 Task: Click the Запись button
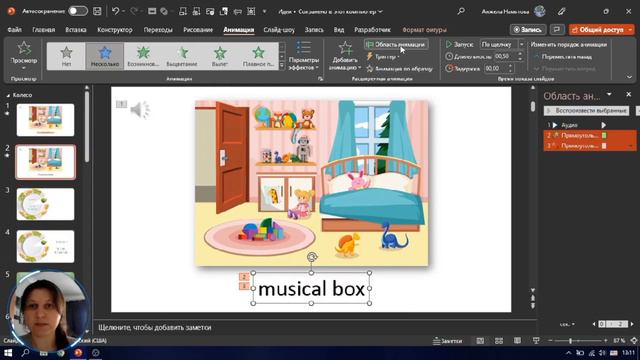point(527,29)
